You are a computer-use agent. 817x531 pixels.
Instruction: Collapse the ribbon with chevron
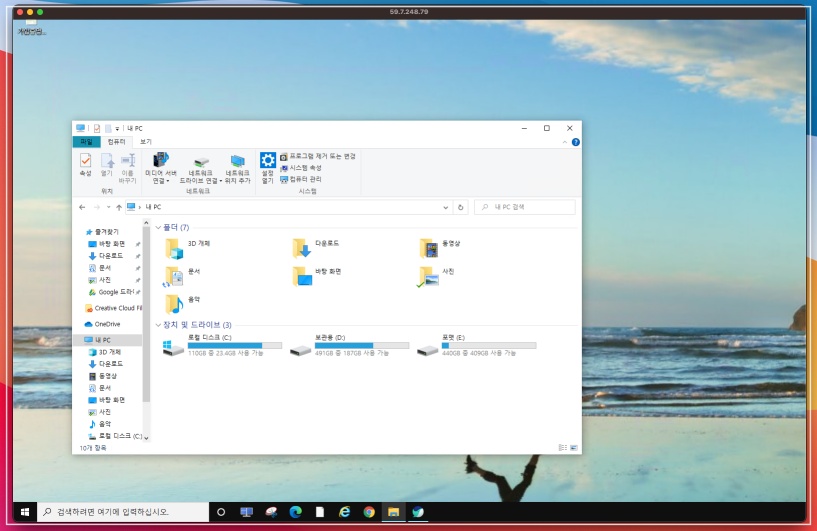tap(565, 142)
